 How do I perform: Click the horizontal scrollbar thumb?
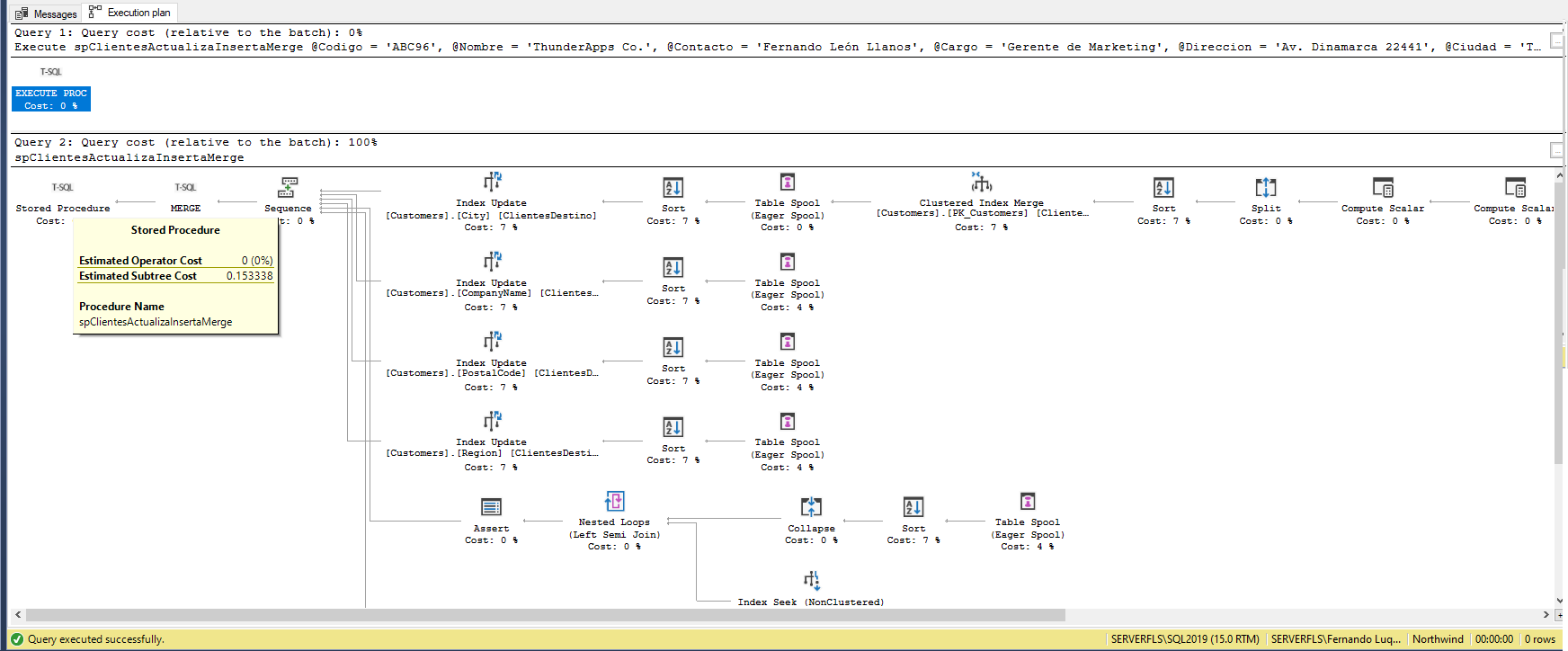click(x=546, y=616)
